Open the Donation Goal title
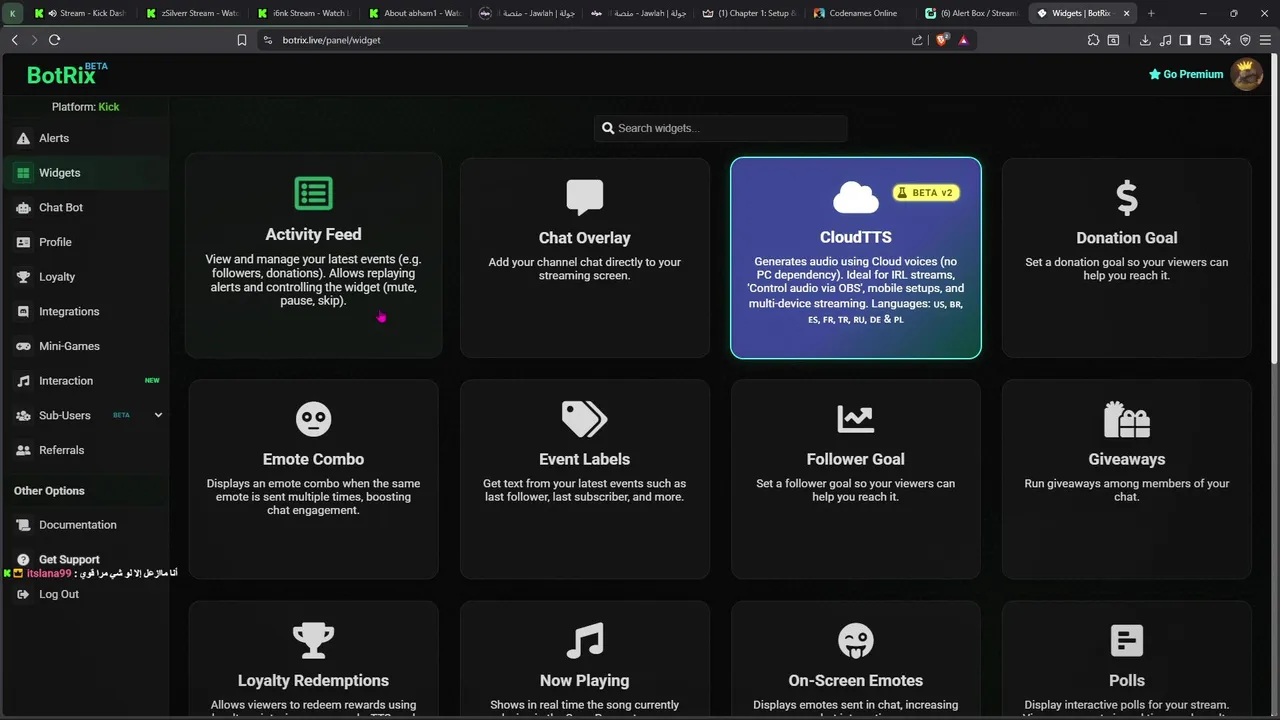Screen dimensions: 1280x720 1127,238
